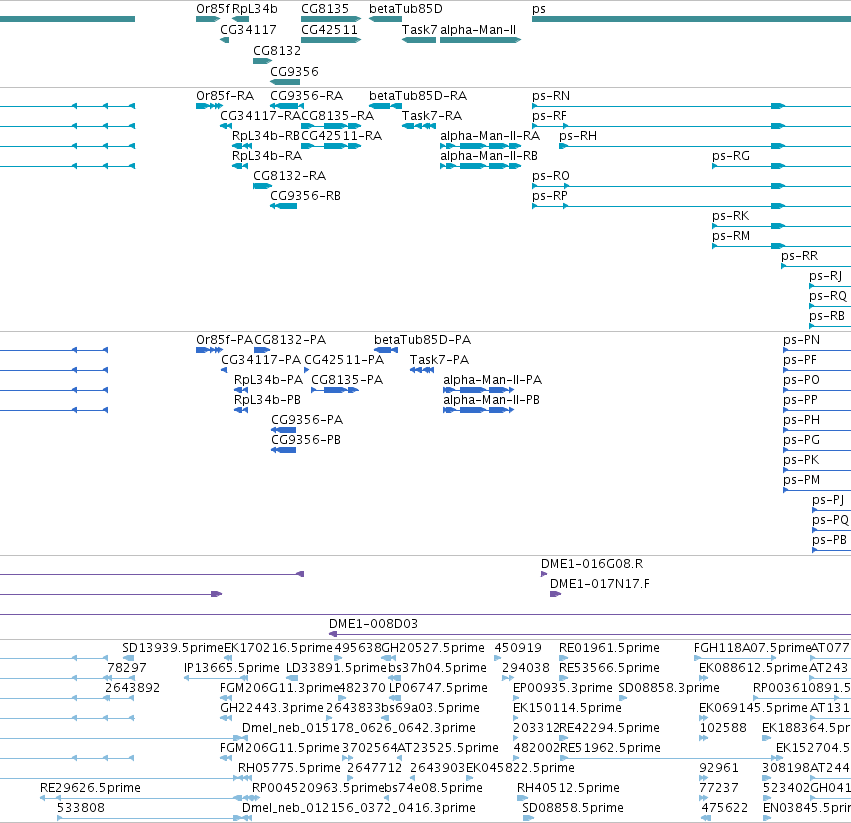
Task: Select the CG8132-PA protein label
Action: [x=290, y=340]
